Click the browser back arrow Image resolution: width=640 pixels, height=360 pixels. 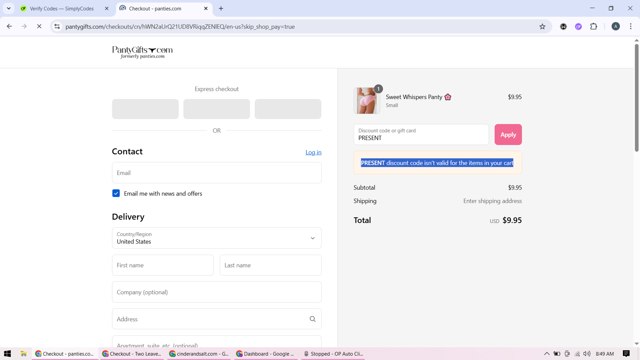[9, 27]
